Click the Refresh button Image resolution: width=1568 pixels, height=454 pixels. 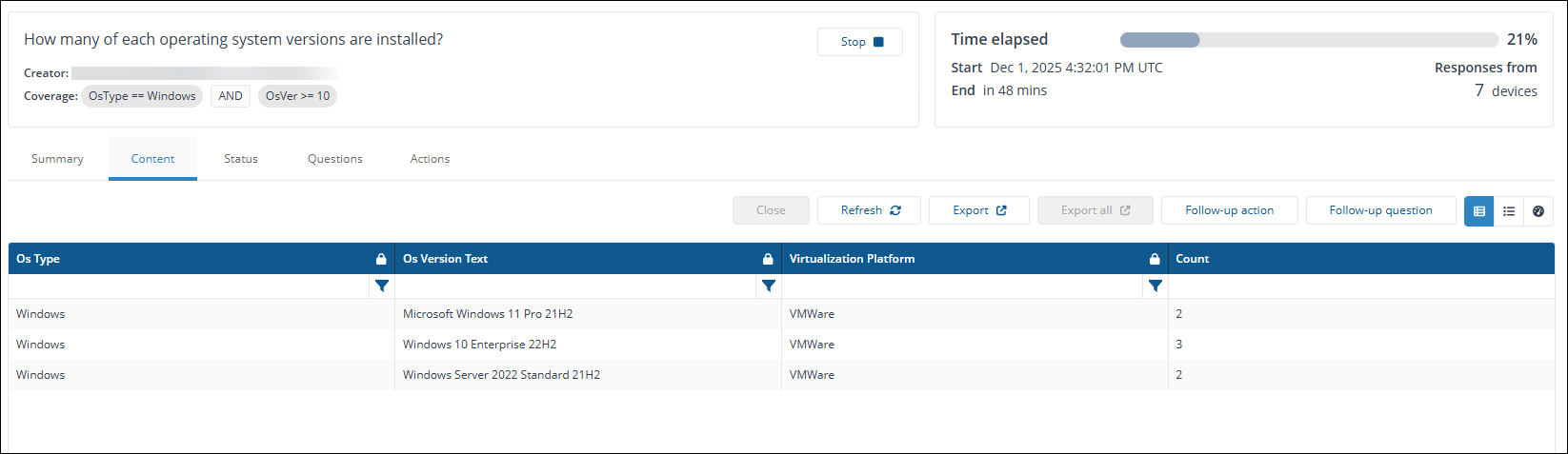click(x=869, y=210)
